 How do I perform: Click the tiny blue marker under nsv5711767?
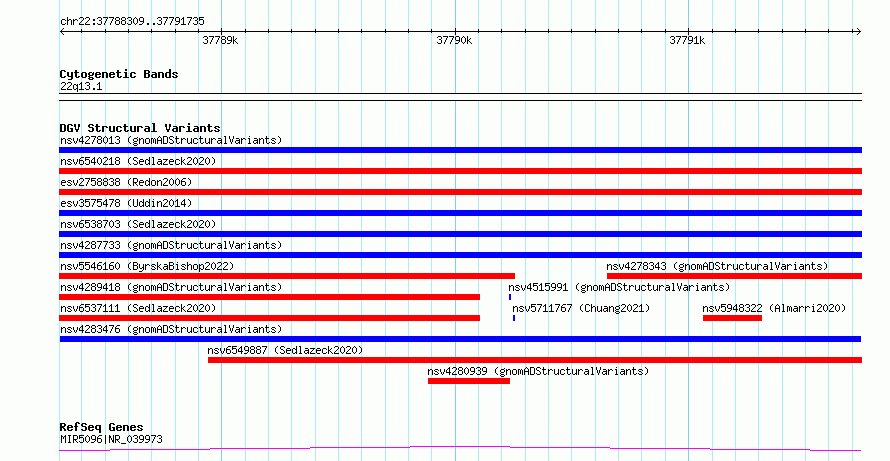pos(514,318)
